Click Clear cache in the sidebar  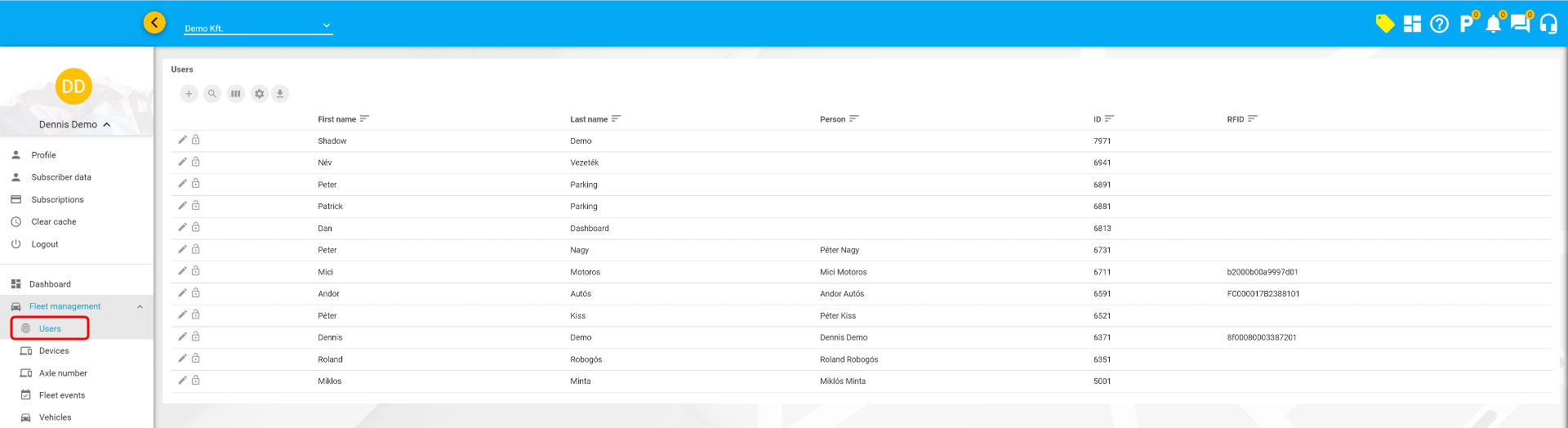tap(53, 222)
